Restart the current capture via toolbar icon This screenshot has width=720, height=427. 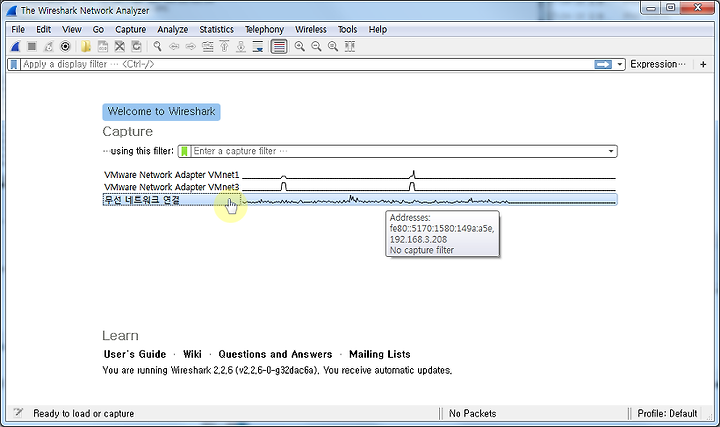(x=48, y=46)
